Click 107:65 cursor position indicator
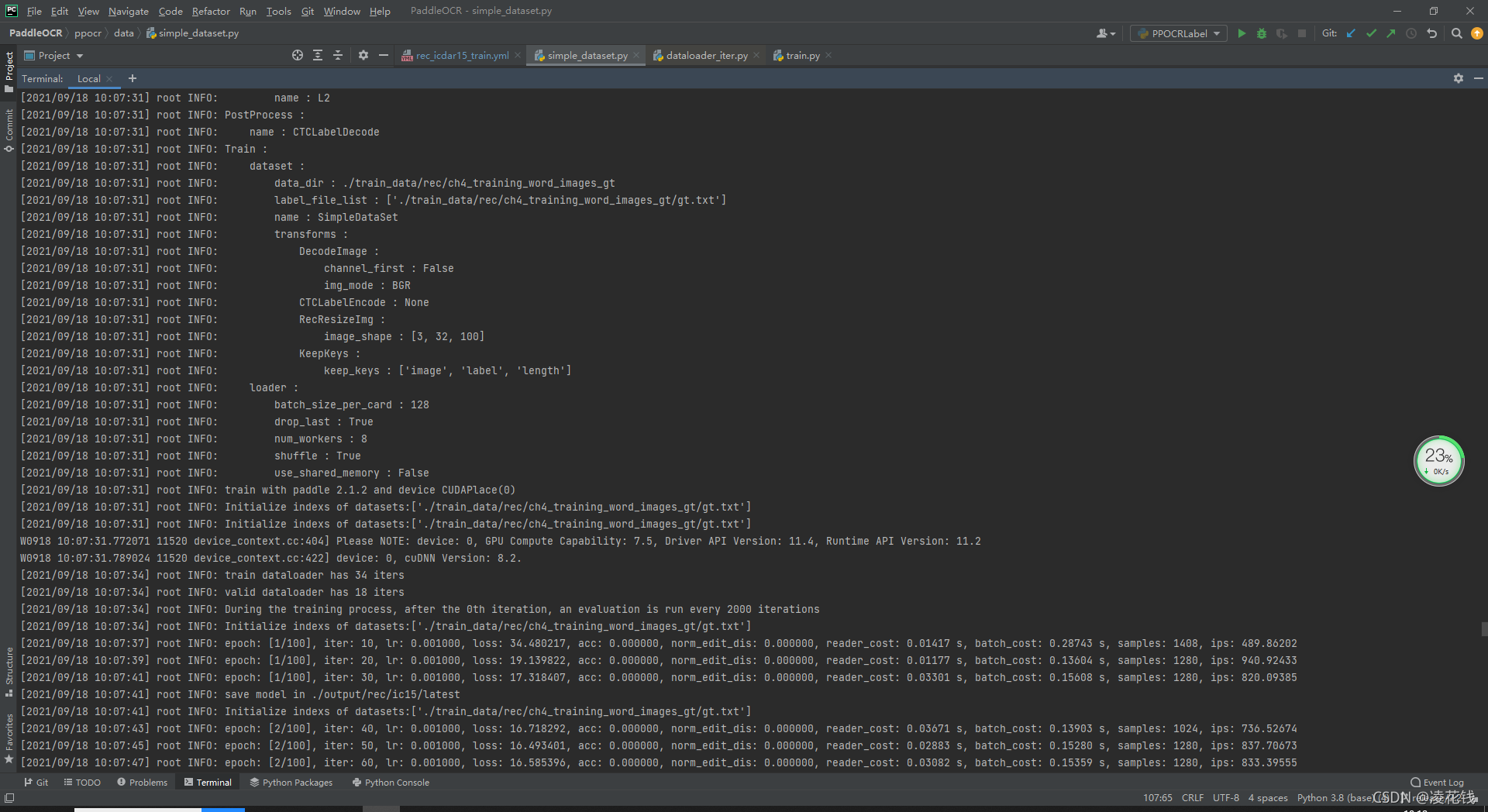Screen dimensions: 1488x812 pos(1157,798)
